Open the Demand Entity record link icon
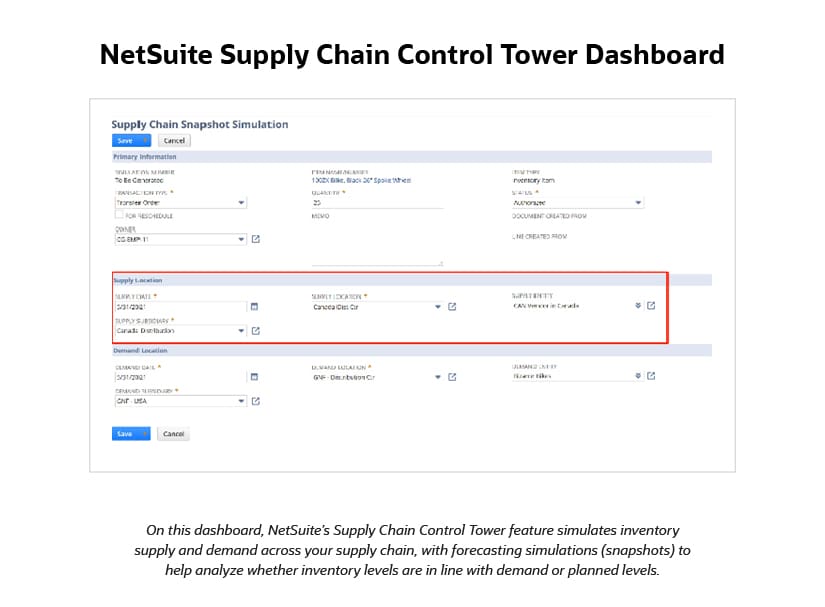Screen dimensions: 825x607 [x=651, y=376]
